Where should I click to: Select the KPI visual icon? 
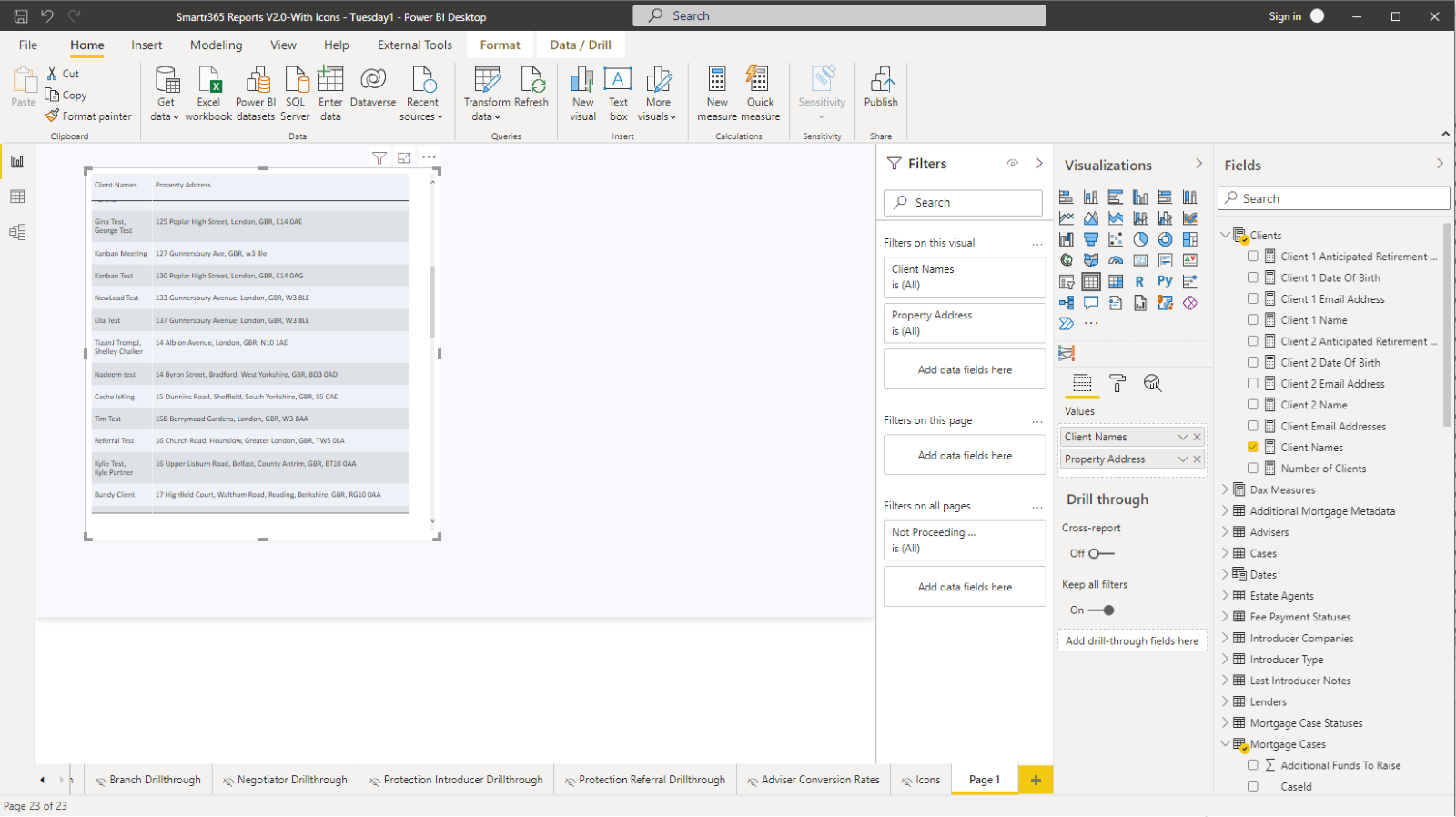pos(1189,260)
